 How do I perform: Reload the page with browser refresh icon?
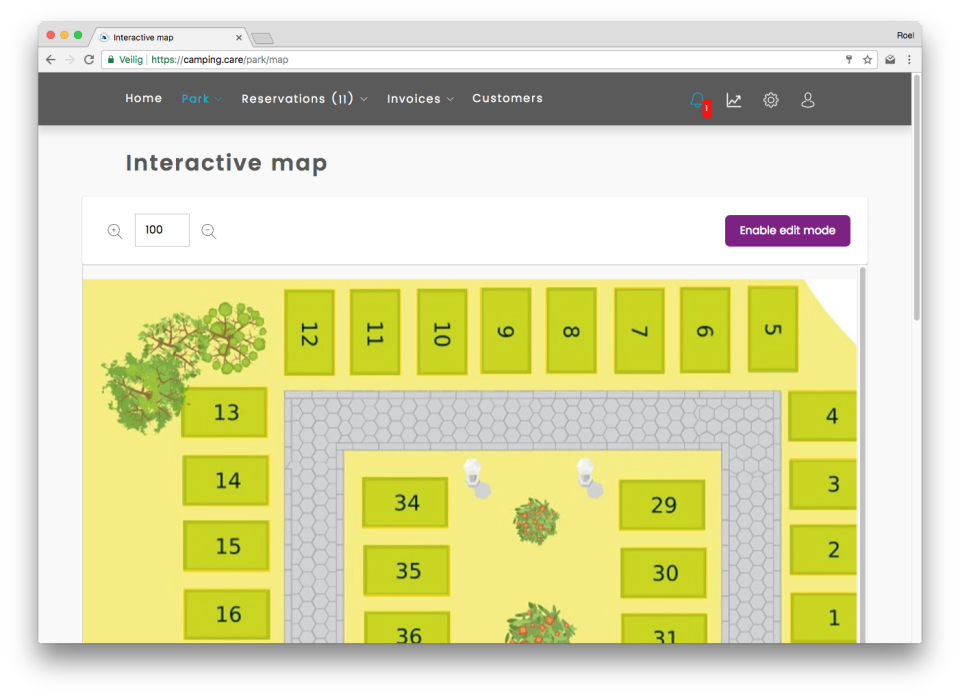click(x=89, y=60)
